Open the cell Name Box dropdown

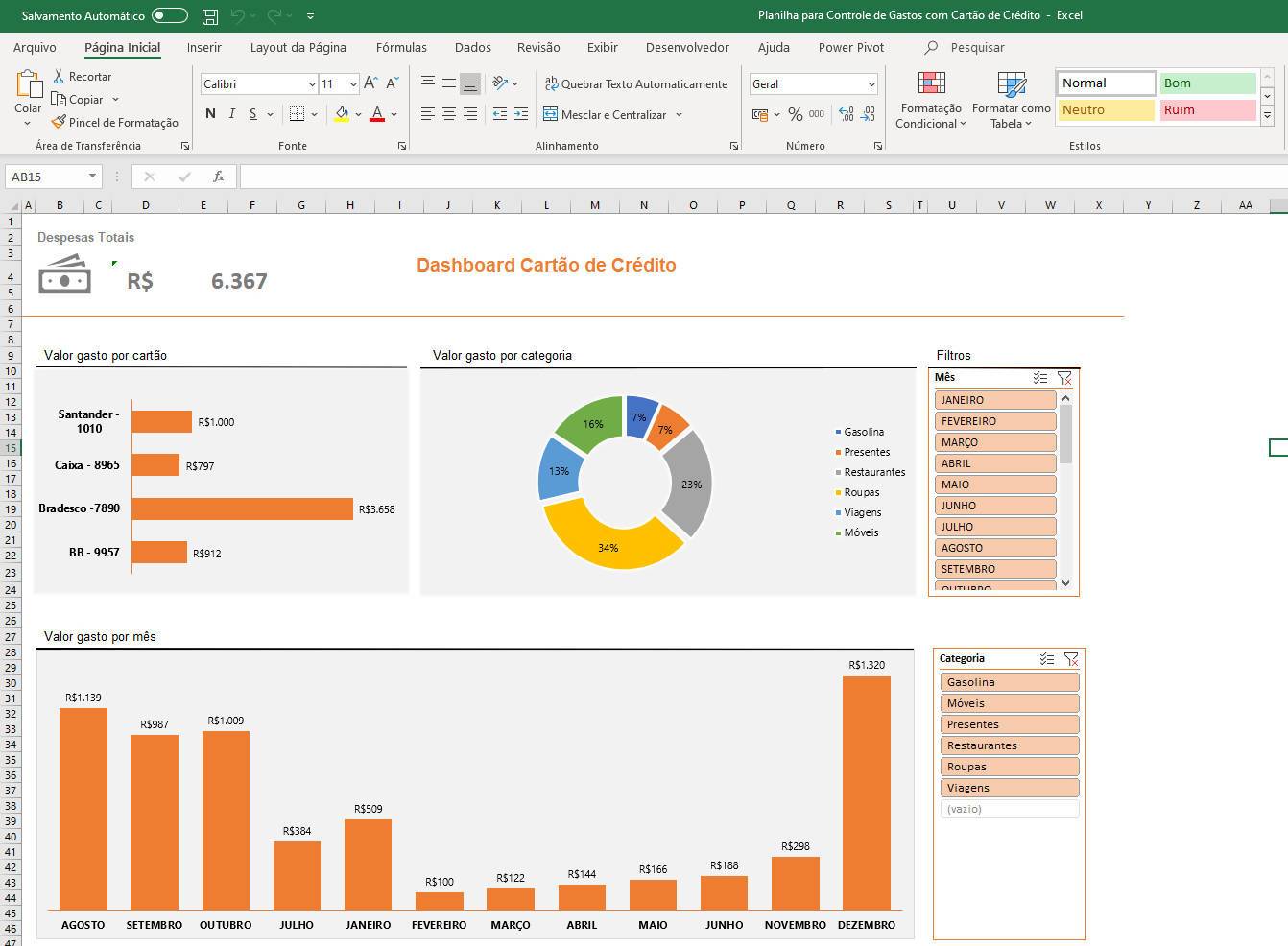(x=92, y=177)
